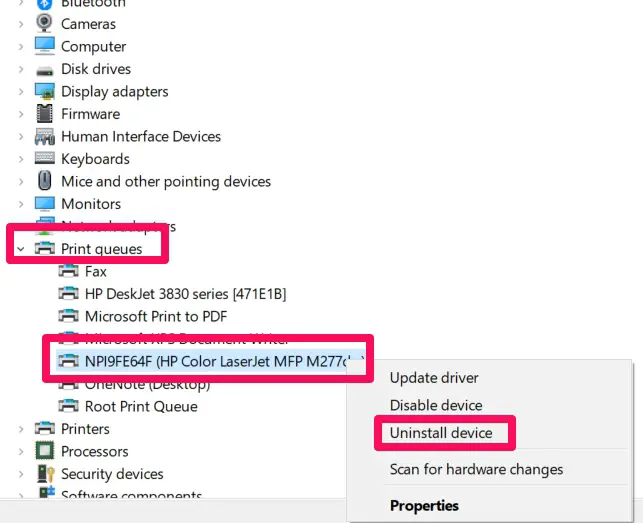Collapse the Print queues category
Screen dimensions: 643x523
[x=21, y=249]
